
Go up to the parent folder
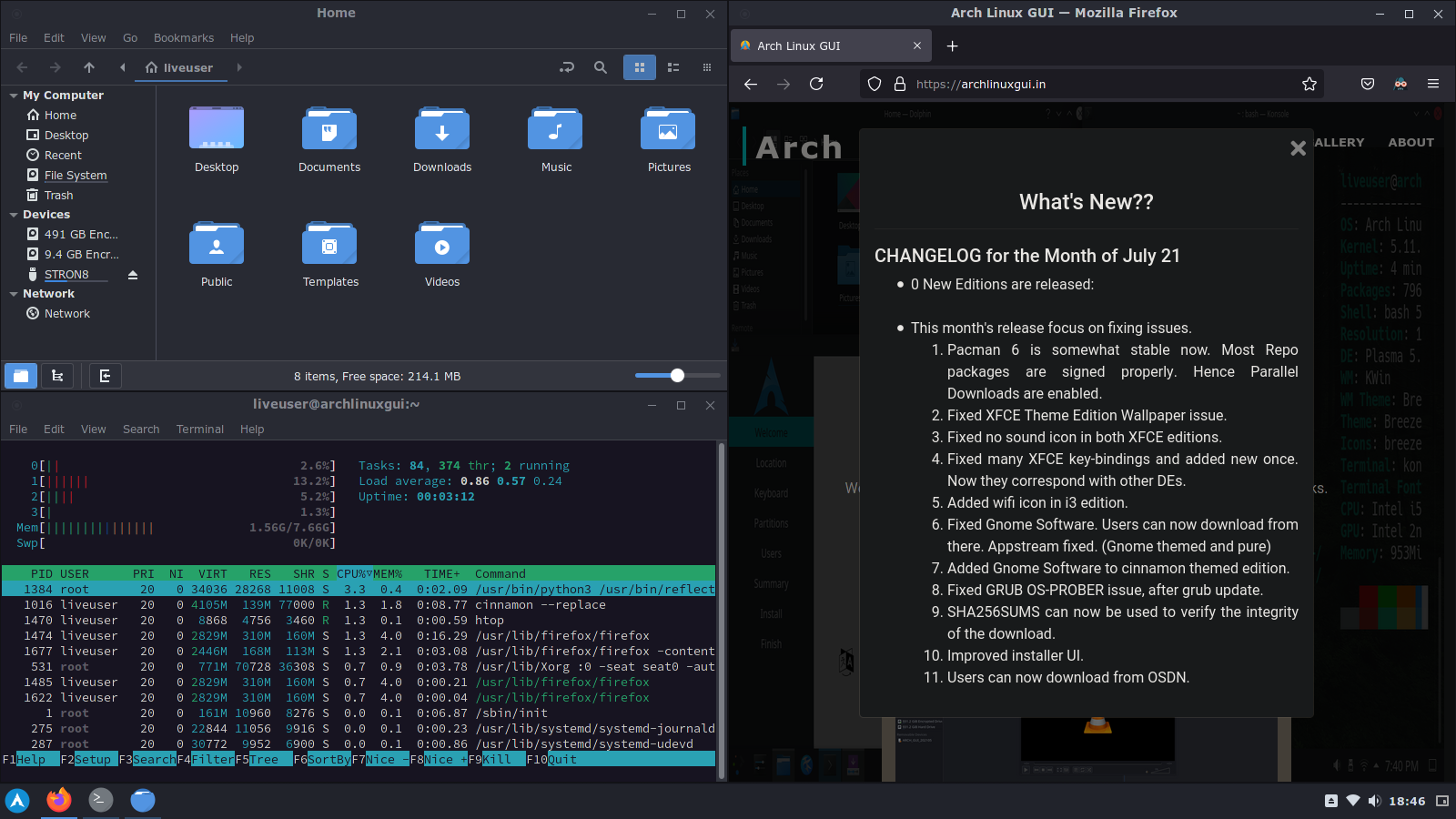click(x=89, y=67)
